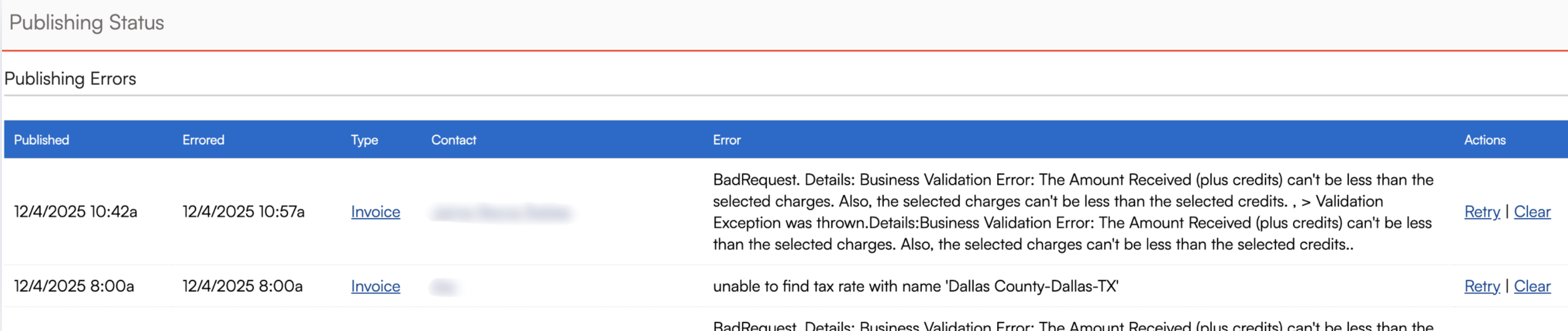Click the Published column header
The width and height of the screenshot is (1568, 331).
42,140
